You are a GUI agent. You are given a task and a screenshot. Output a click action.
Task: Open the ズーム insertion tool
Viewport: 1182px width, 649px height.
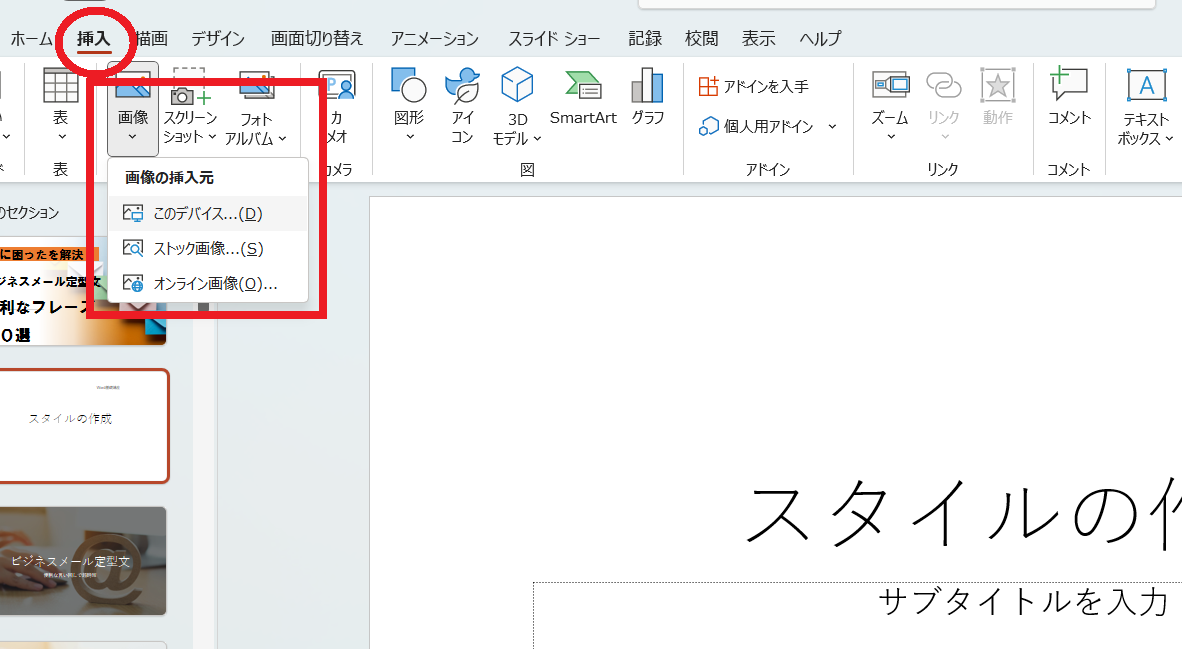[x=889, y=105]
